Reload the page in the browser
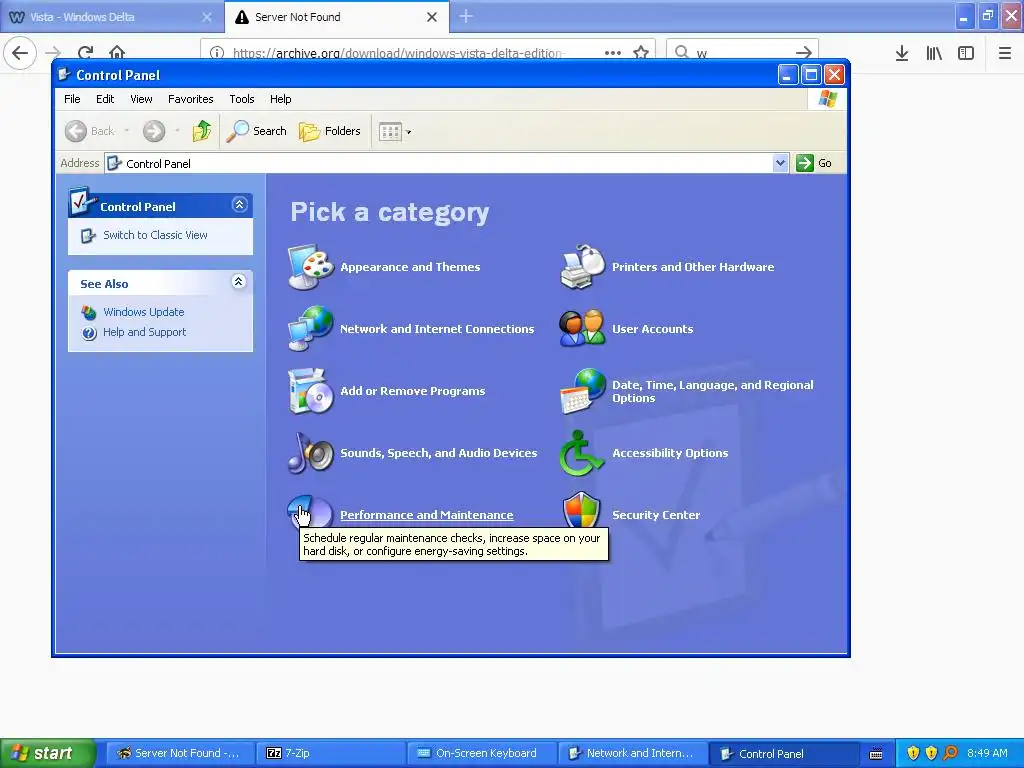Viewport: 1024px width, 768px height. point(86,52)
